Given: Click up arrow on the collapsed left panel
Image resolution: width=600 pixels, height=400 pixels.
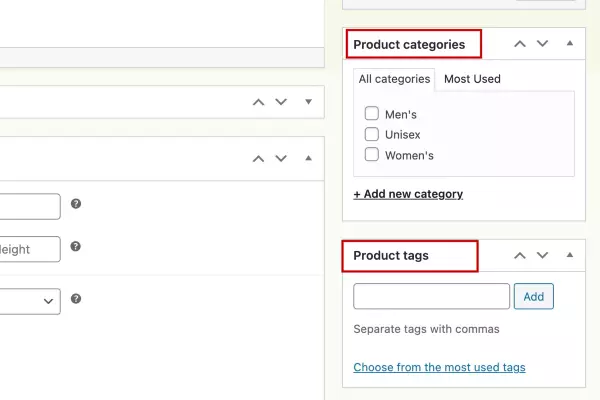Looking at the screenshot, I should coord(258,102).
